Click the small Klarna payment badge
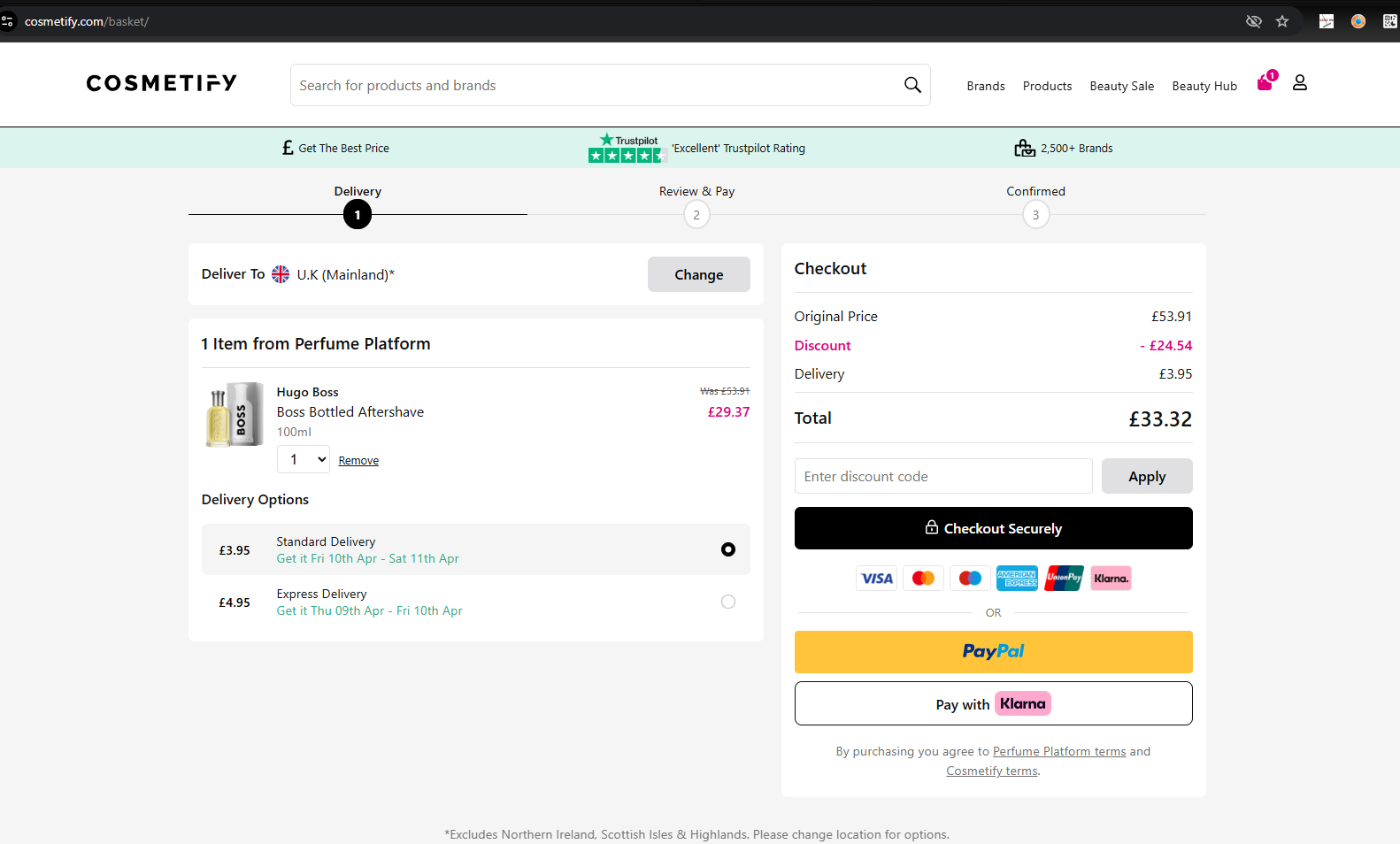 click(1111, 579)
